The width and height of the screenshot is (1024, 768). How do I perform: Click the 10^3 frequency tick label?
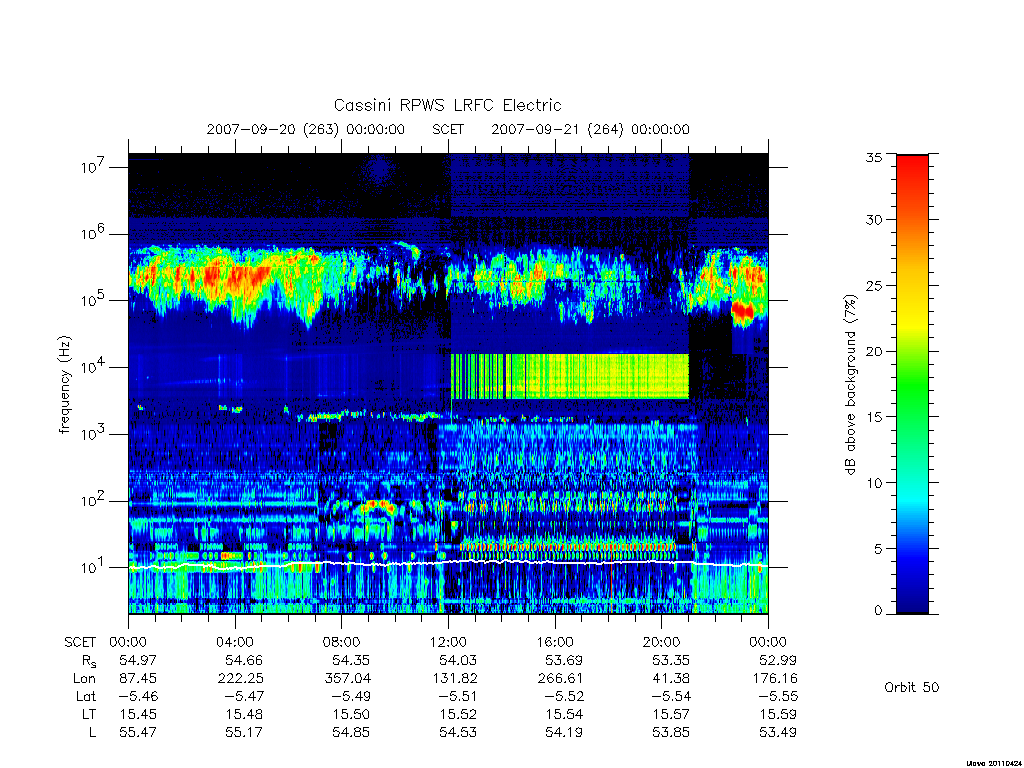coord(94,434)
